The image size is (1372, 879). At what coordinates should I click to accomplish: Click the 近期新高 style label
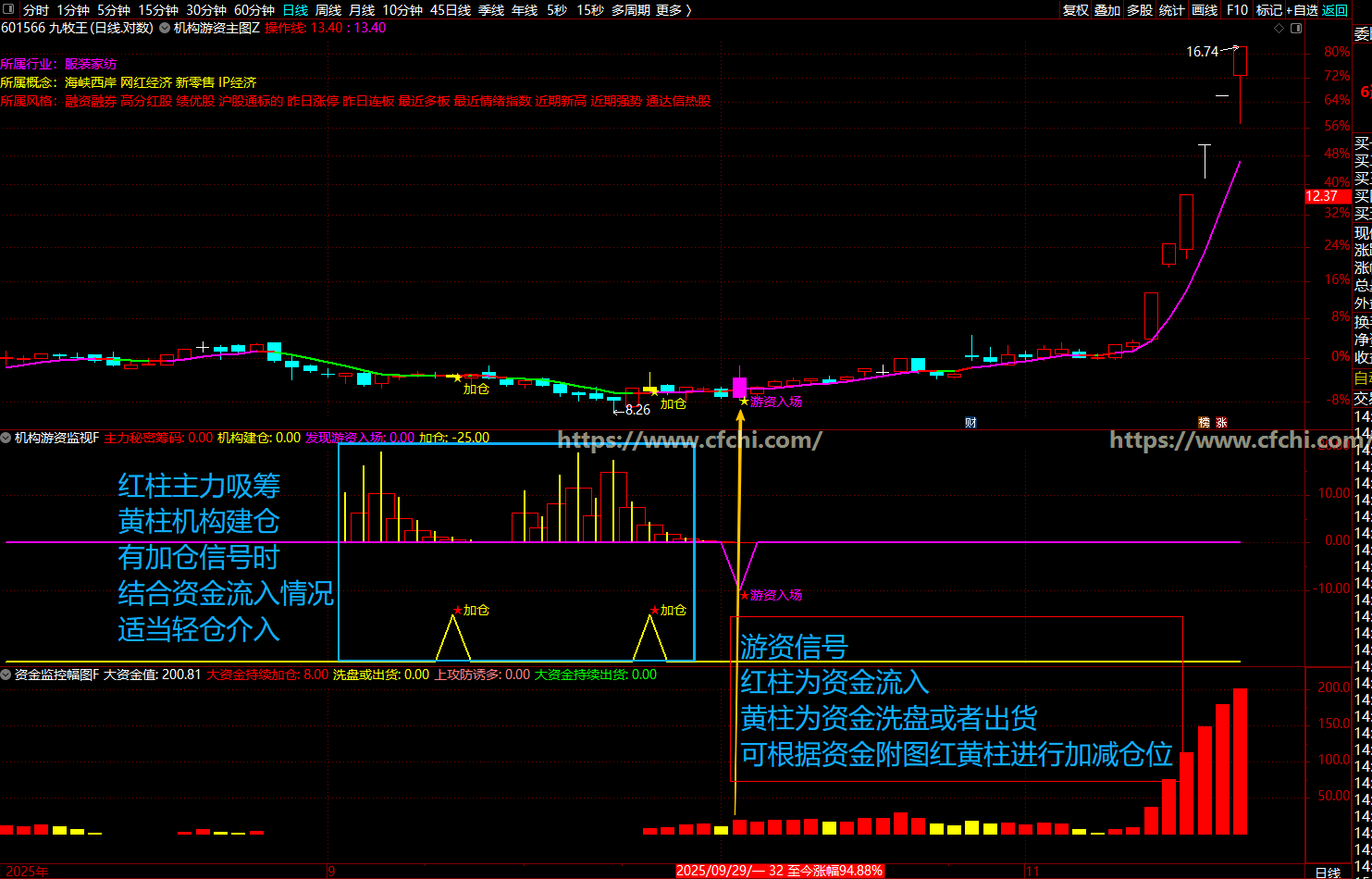click(561, 101)
